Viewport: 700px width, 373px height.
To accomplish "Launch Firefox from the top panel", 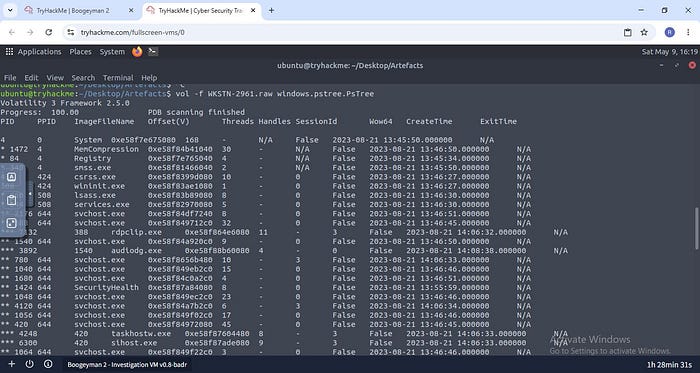I will [137, 52].
